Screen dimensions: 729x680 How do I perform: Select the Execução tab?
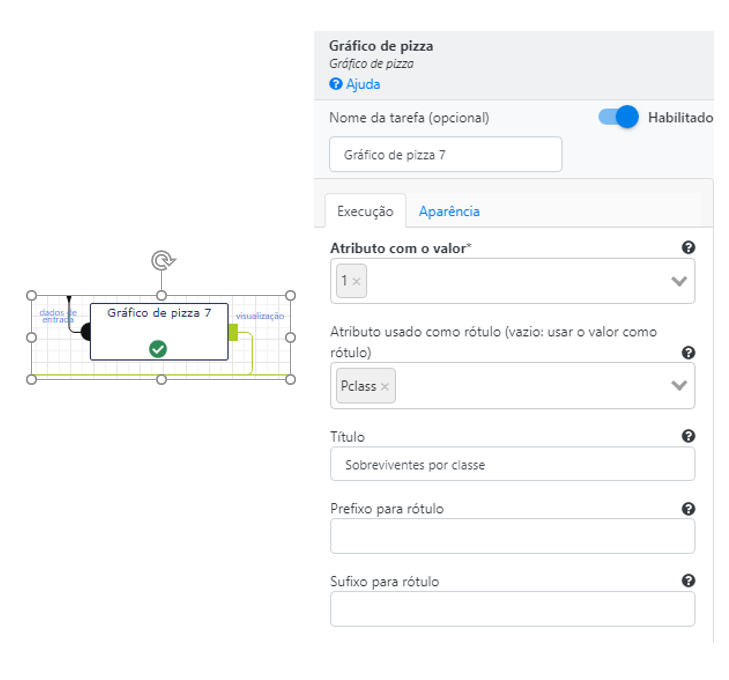tap(365, 211)
